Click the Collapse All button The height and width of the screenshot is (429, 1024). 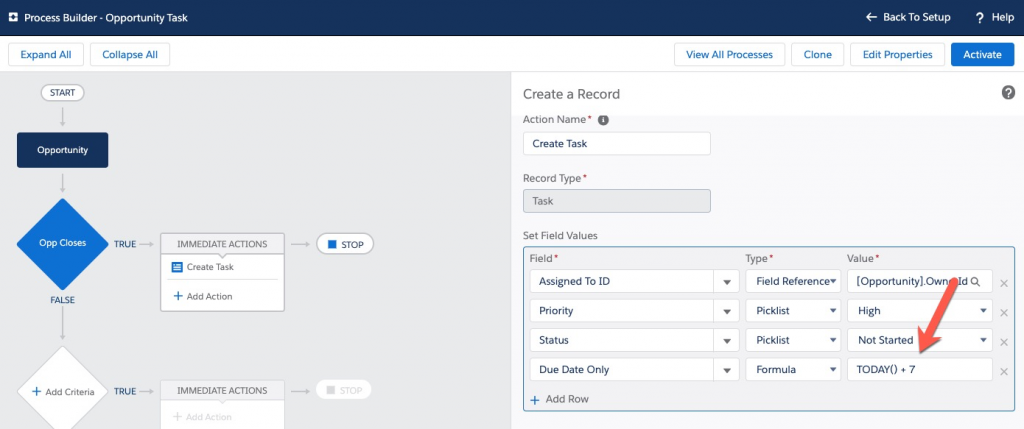point(129,54)
